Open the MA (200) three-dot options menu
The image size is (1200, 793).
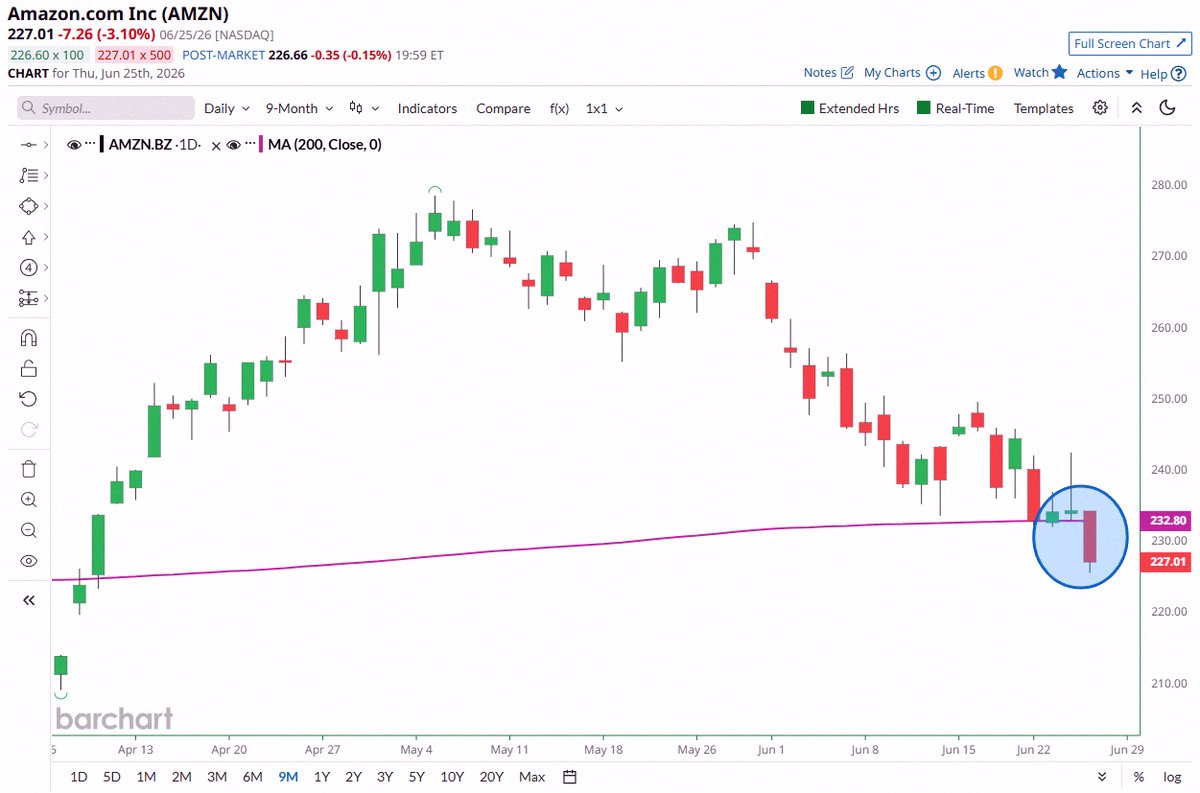(250, 145)
